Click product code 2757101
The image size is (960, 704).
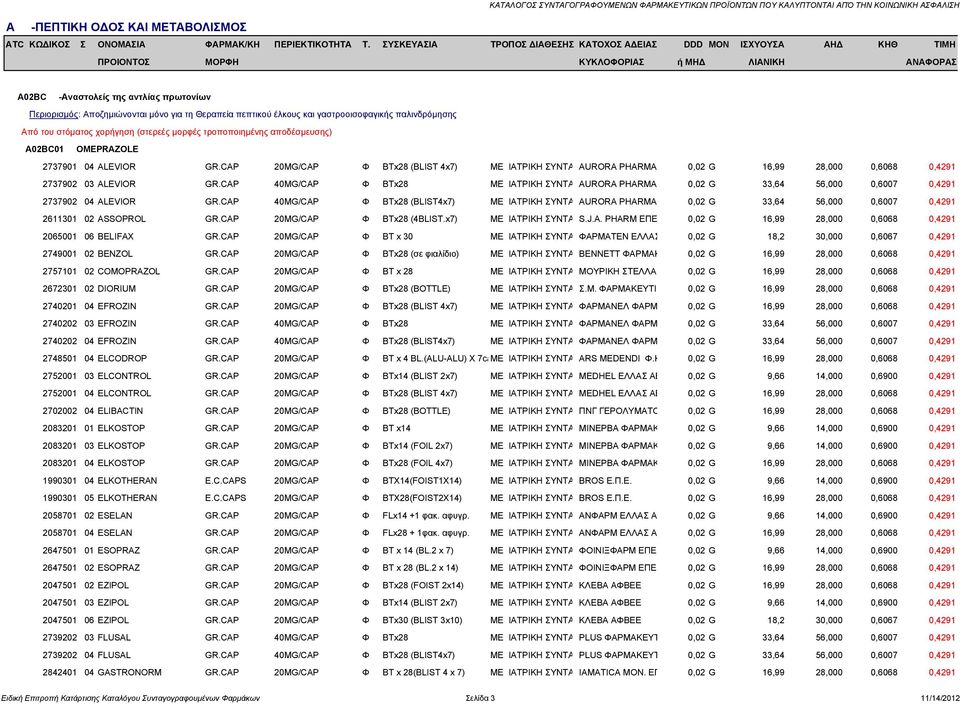(x=59, y=271)
